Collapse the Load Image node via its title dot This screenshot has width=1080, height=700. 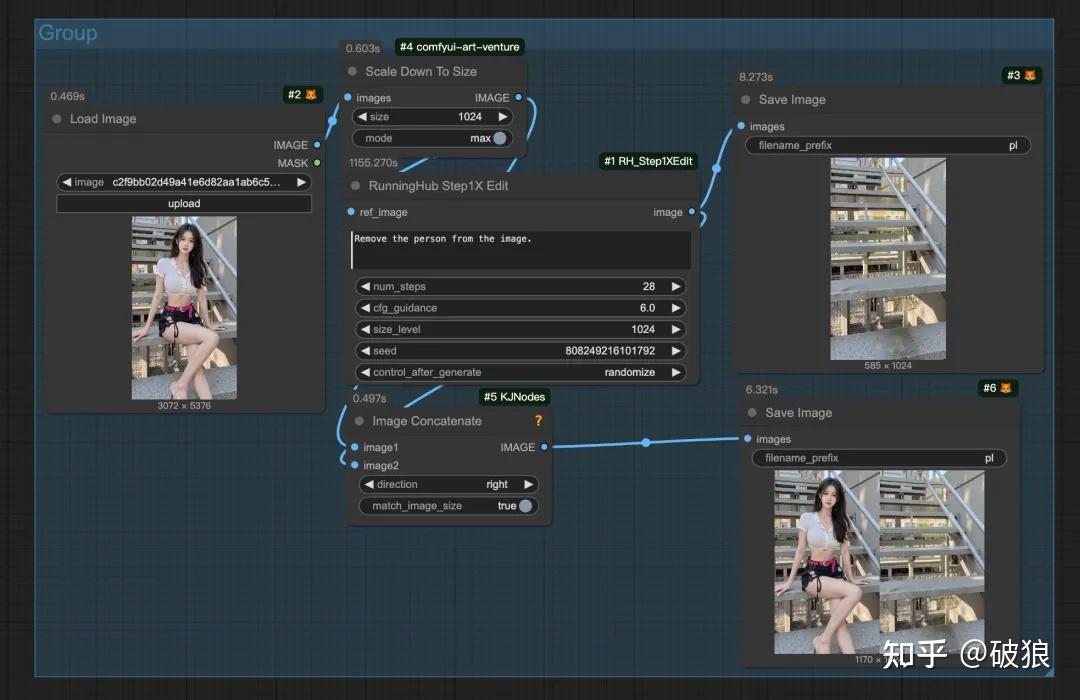[x=57, y=118]
